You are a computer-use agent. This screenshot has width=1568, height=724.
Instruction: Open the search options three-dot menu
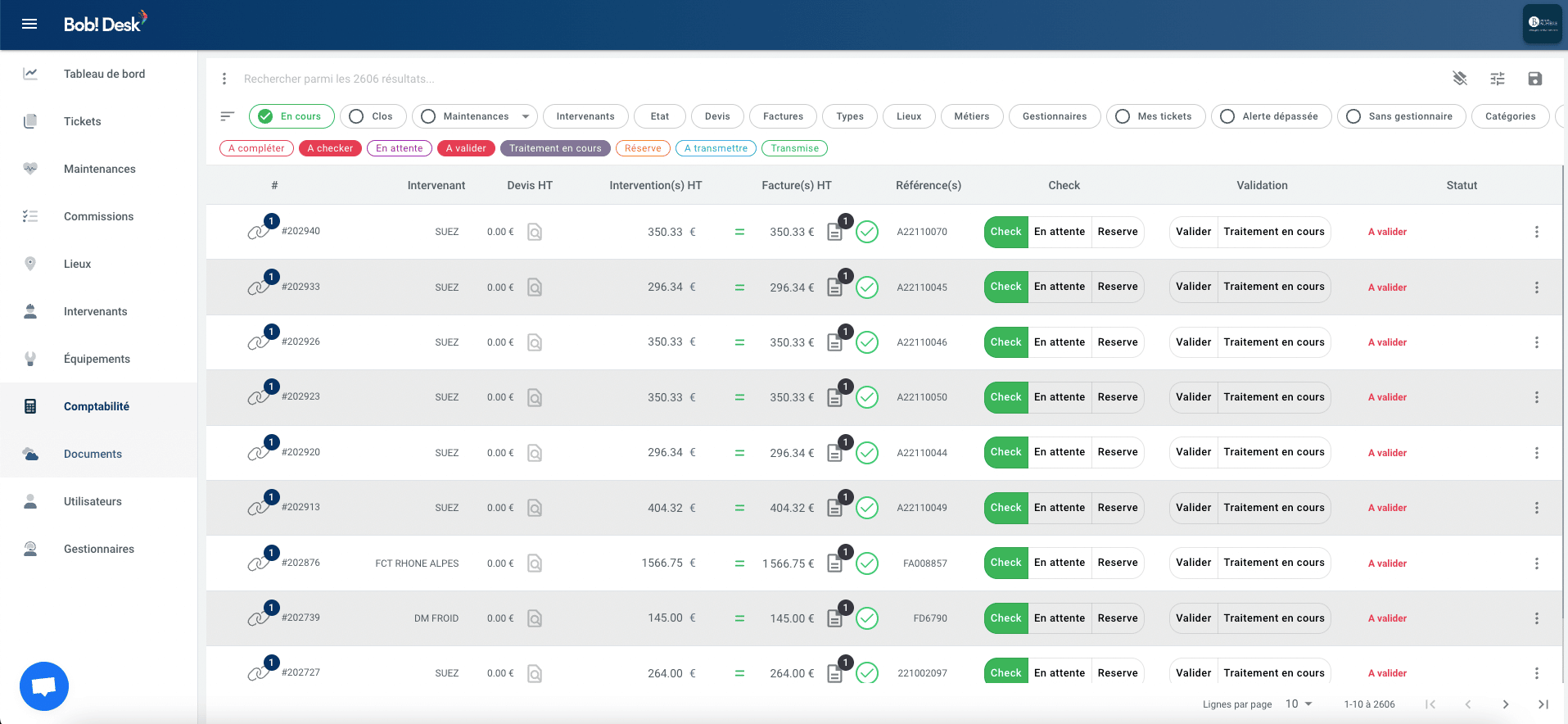tap(224, 79)
